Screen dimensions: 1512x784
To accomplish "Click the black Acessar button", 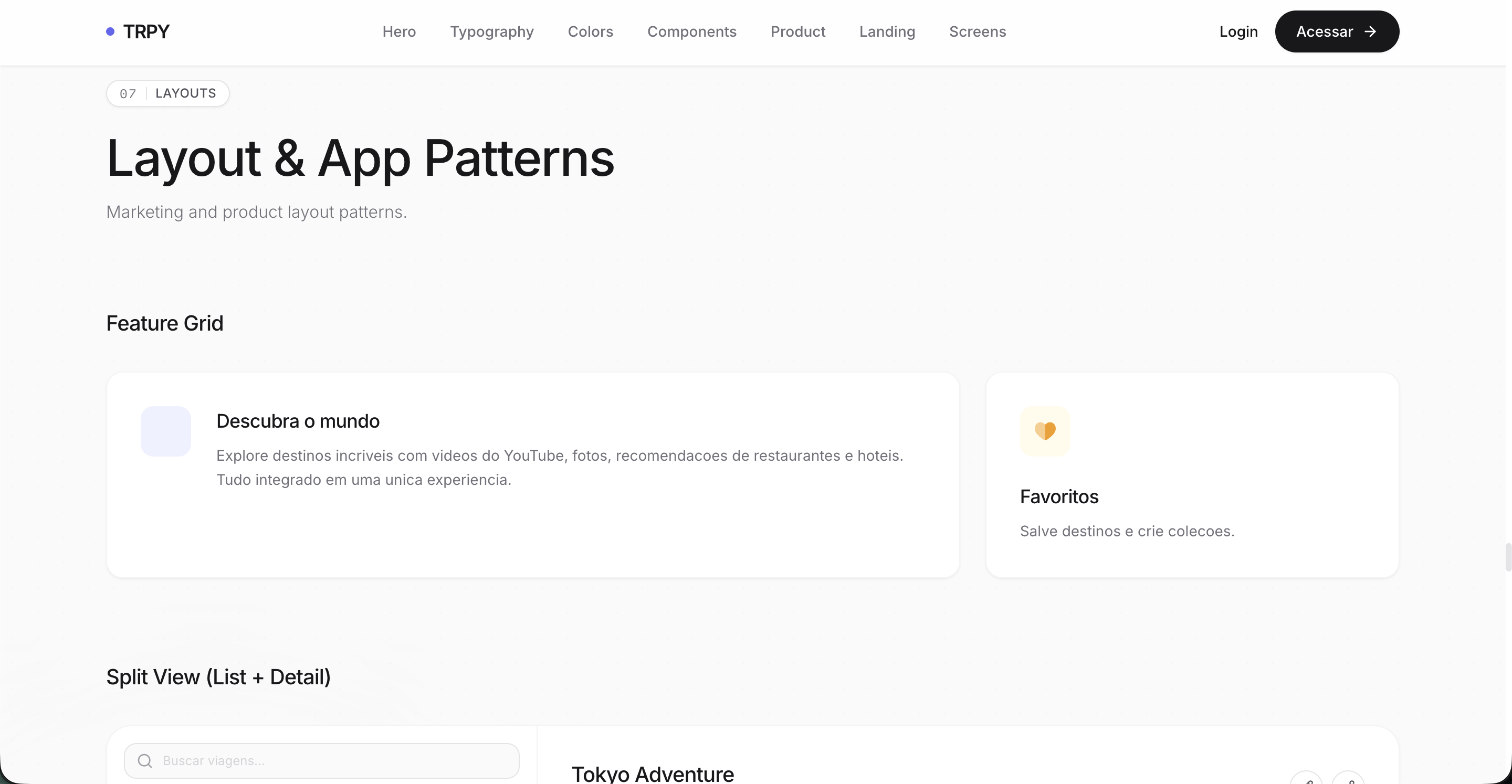I will [x=1337, y=31].
